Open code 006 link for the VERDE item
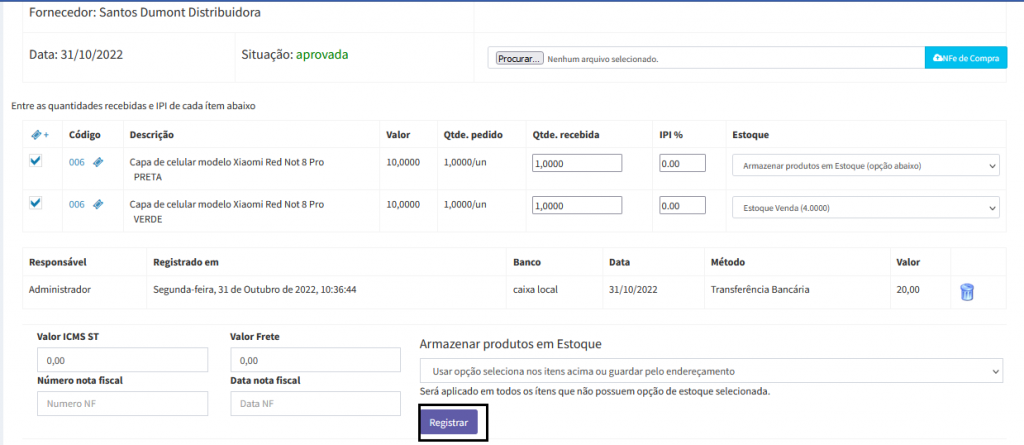Image resolution: width=1024 pixels, height=445 pixels. 76,204
